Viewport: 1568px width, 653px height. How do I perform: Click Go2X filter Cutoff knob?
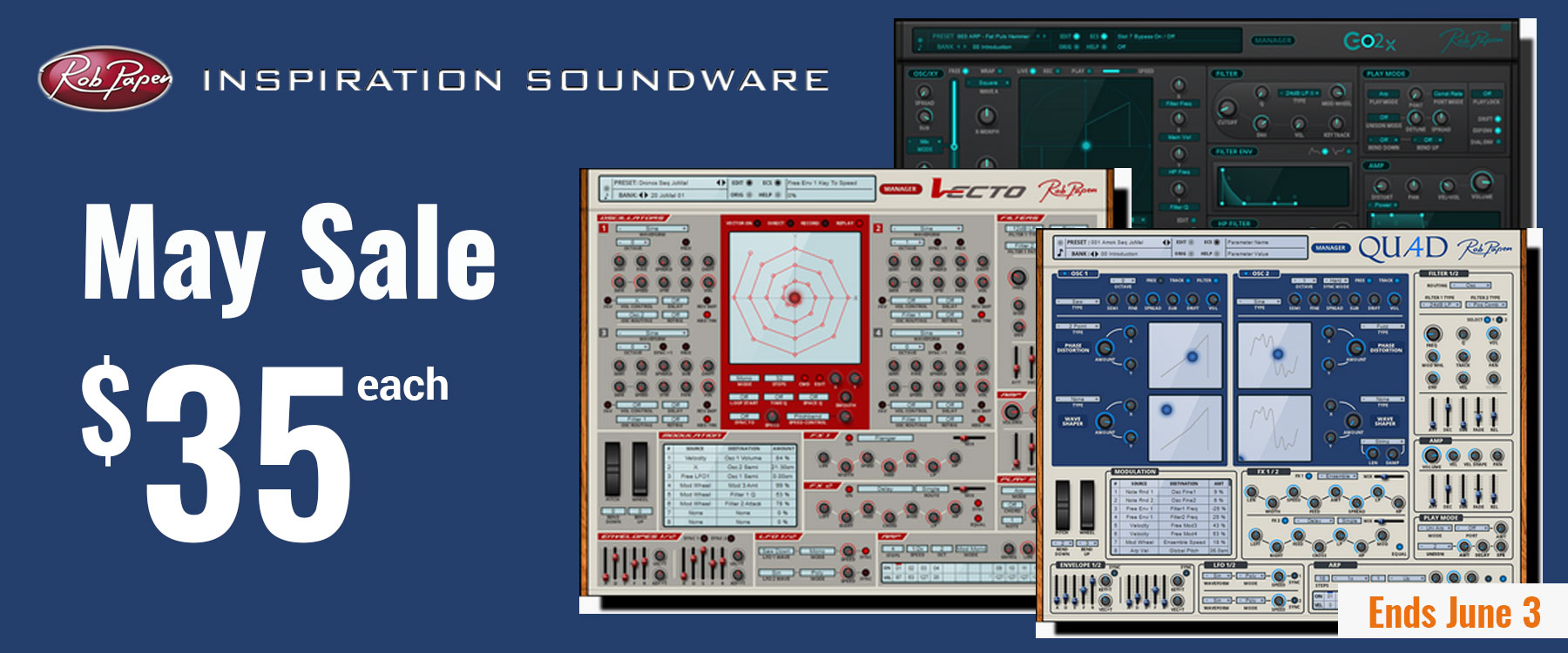(1227, 108)
